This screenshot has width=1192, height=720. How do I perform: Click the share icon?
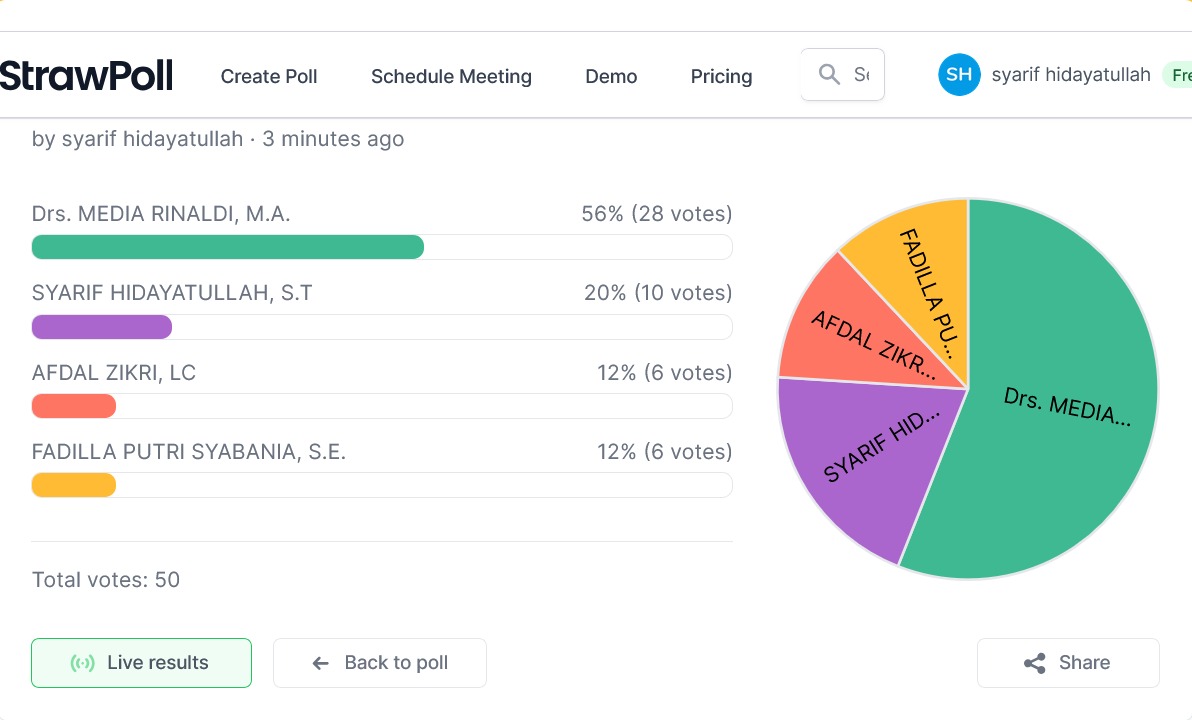pos(1035,663)
